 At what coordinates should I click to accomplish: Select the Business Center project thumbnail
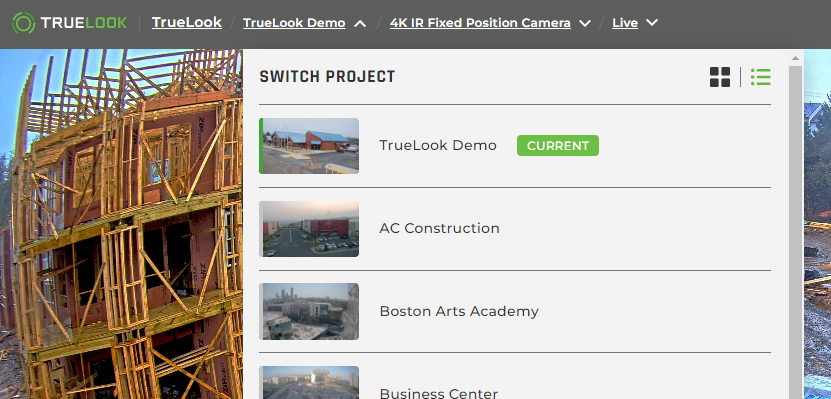[x=309, y=383]
